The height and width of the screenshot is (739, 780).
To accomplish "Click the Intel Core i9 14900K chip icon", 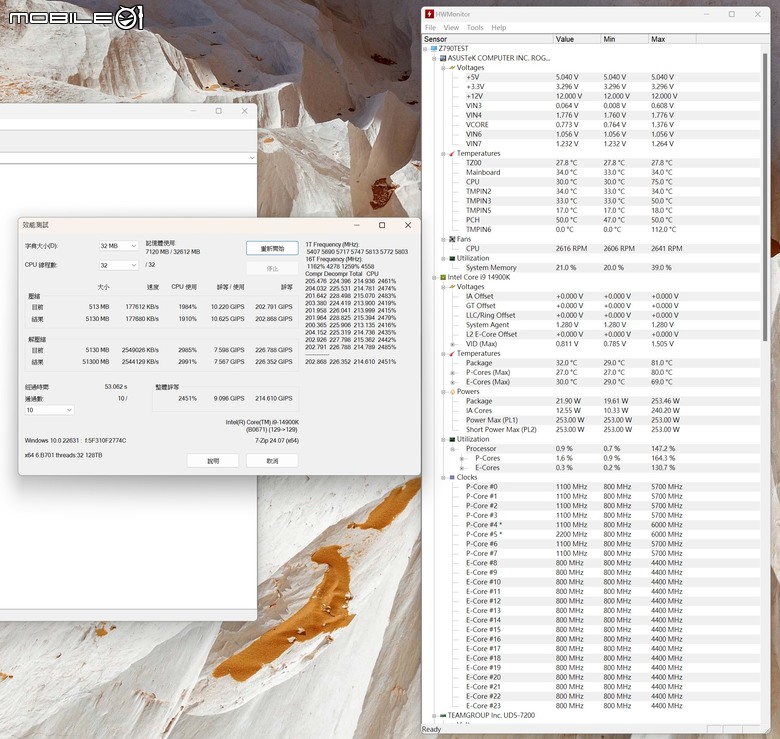I will click(x=443, y=277).
